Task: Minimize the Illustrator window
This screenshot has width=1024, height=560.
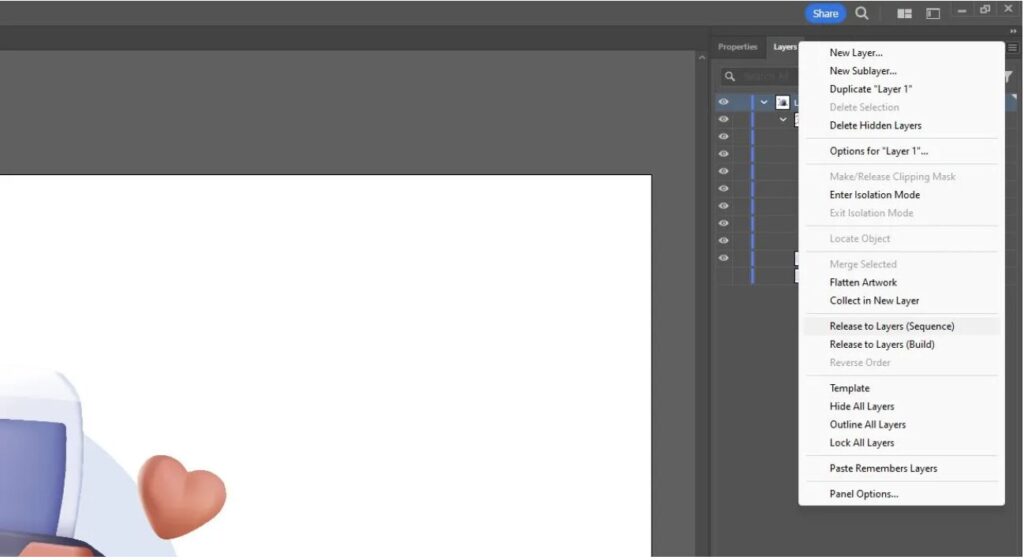Action: pos(961,10)
